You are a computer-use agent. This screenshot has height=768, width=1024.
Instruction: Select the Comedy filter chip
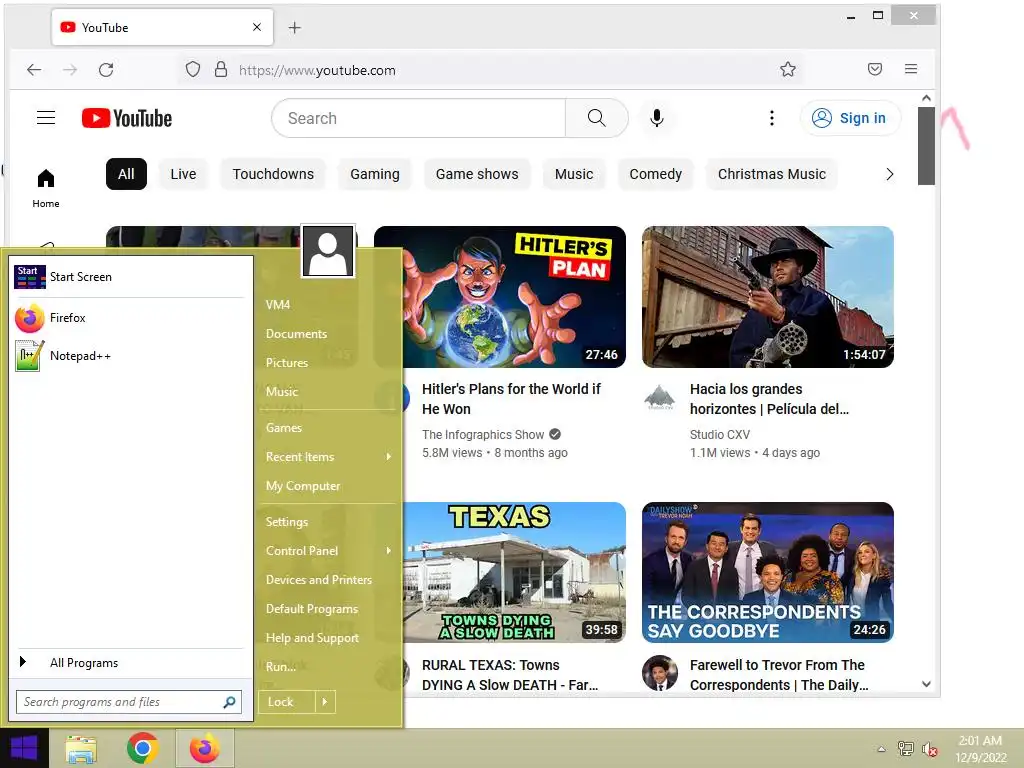pos(656,174)
